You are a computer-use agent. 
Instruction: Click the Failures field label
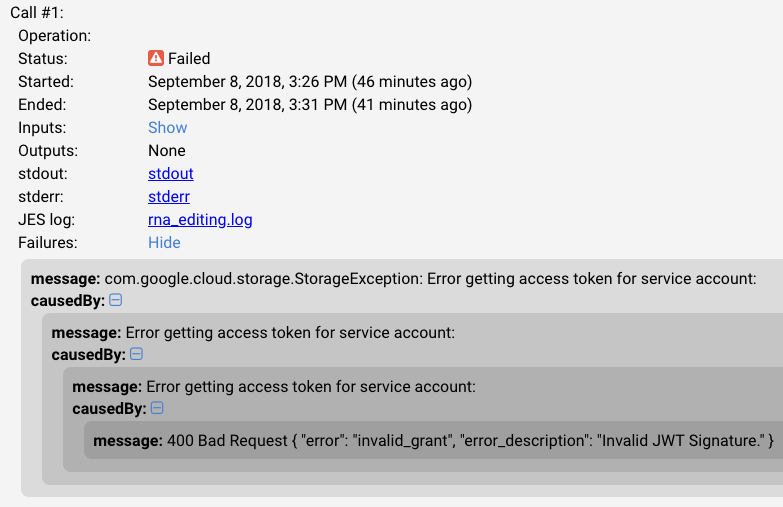click(x=47, y=242)
